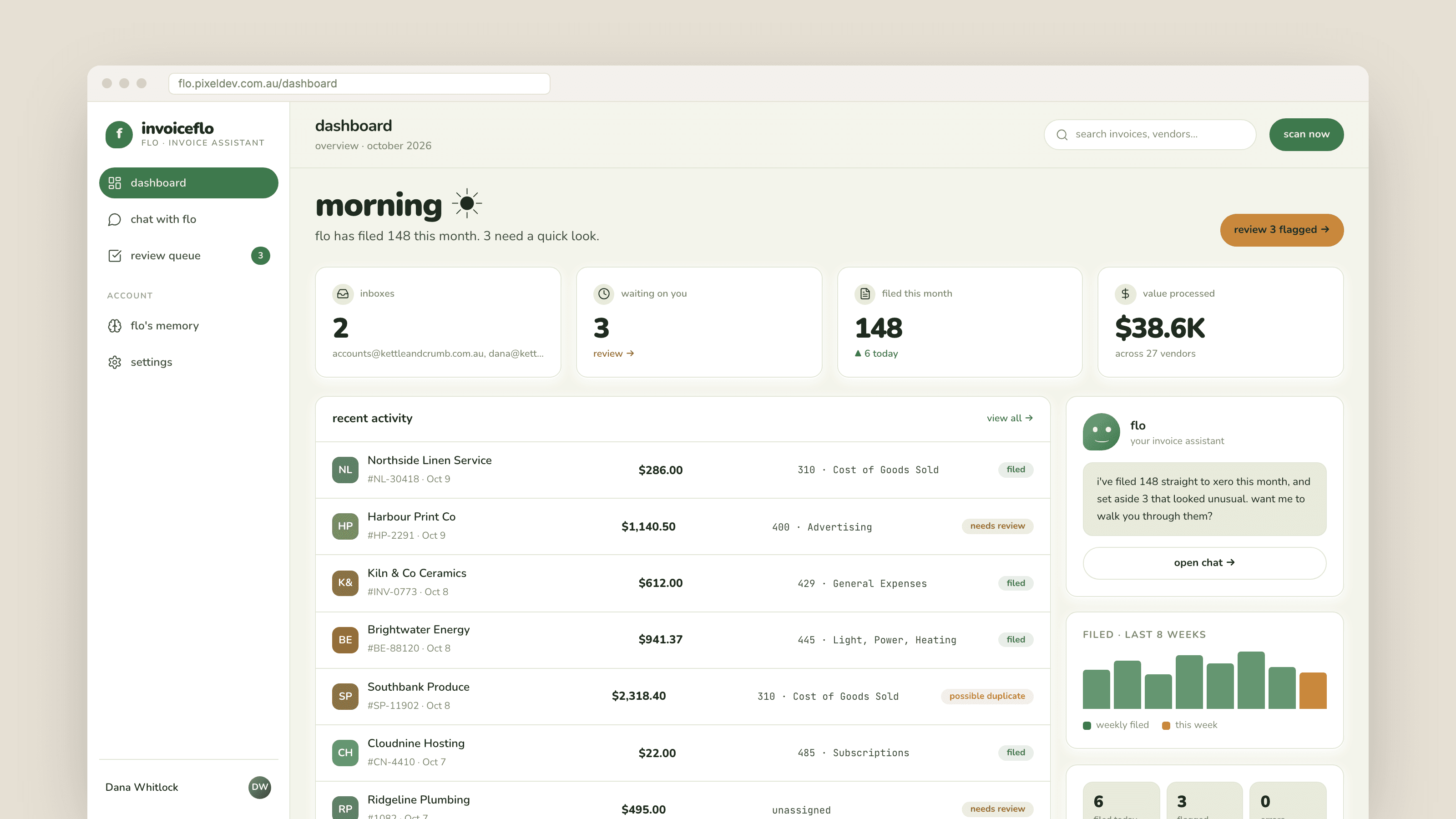Screen dimensions: 1456x819
Task: Click the NL vendor avatar
Action: tap(345, 470)
